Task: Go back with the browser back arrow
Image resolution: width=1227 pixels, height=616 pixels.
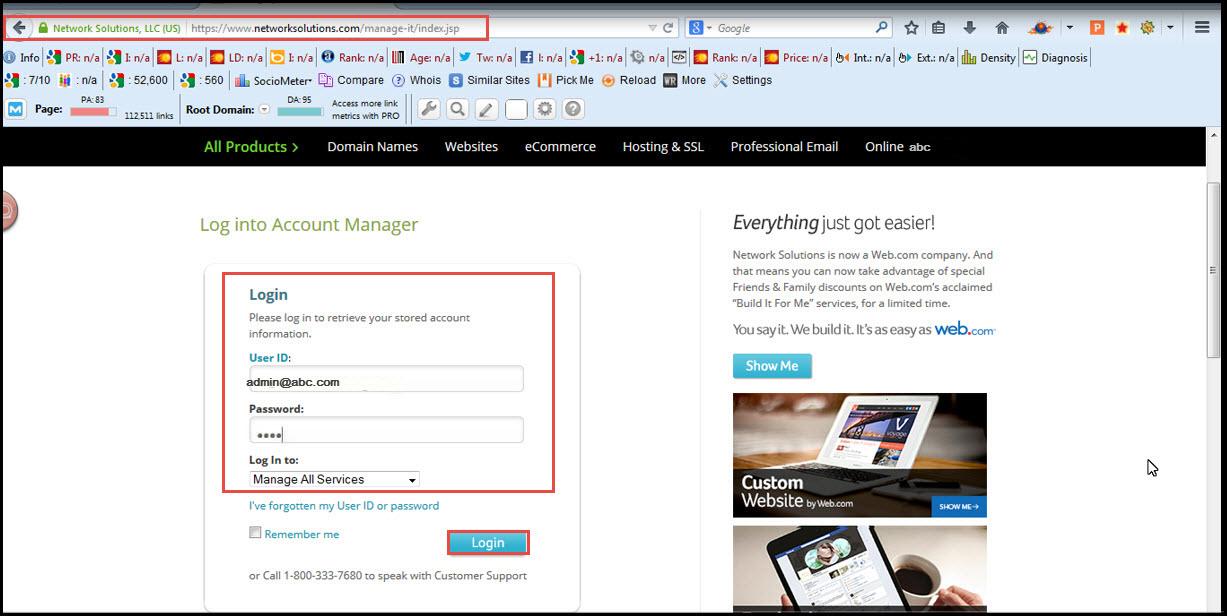Action: coord(19,28)
